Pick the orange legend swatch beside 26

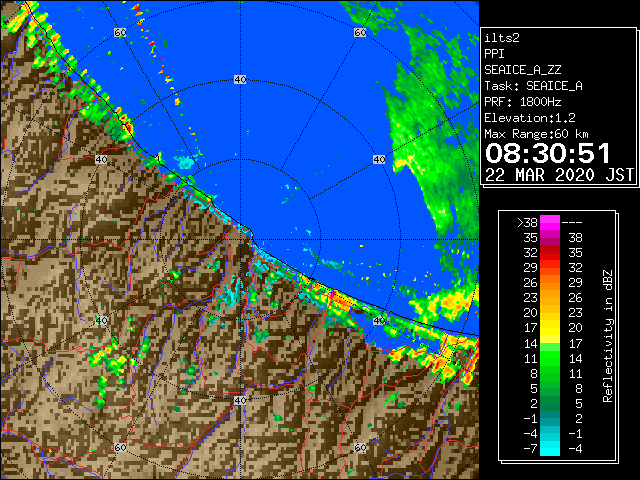[550, 282]
